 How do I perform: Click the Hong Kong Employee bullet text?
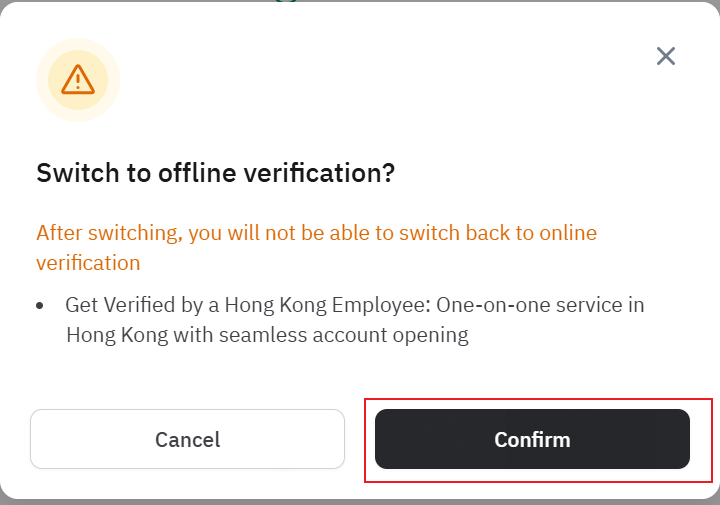tap(355, 320)
